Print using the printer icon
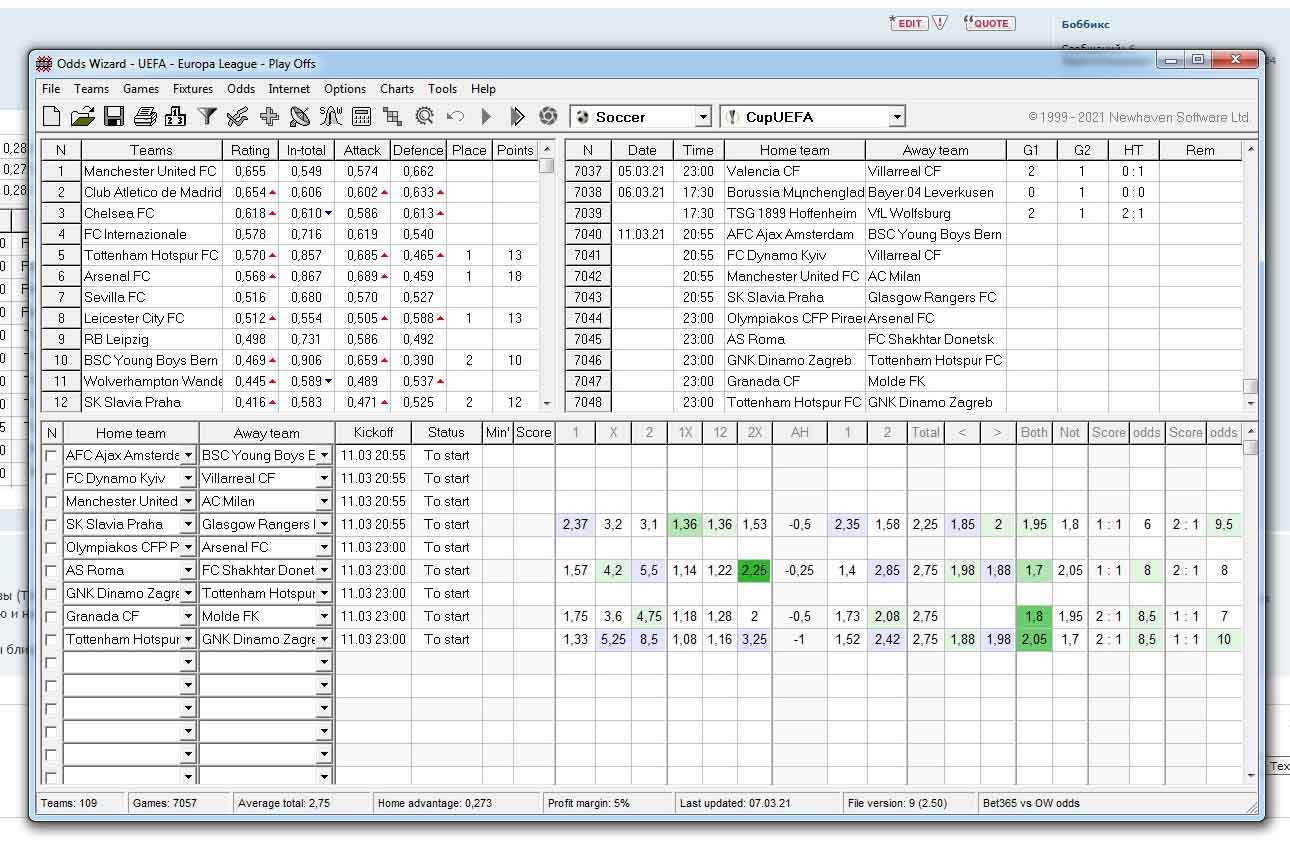The width and height of the screenshot is (1290, 849). pyautogui.click(x=145, y=117)
